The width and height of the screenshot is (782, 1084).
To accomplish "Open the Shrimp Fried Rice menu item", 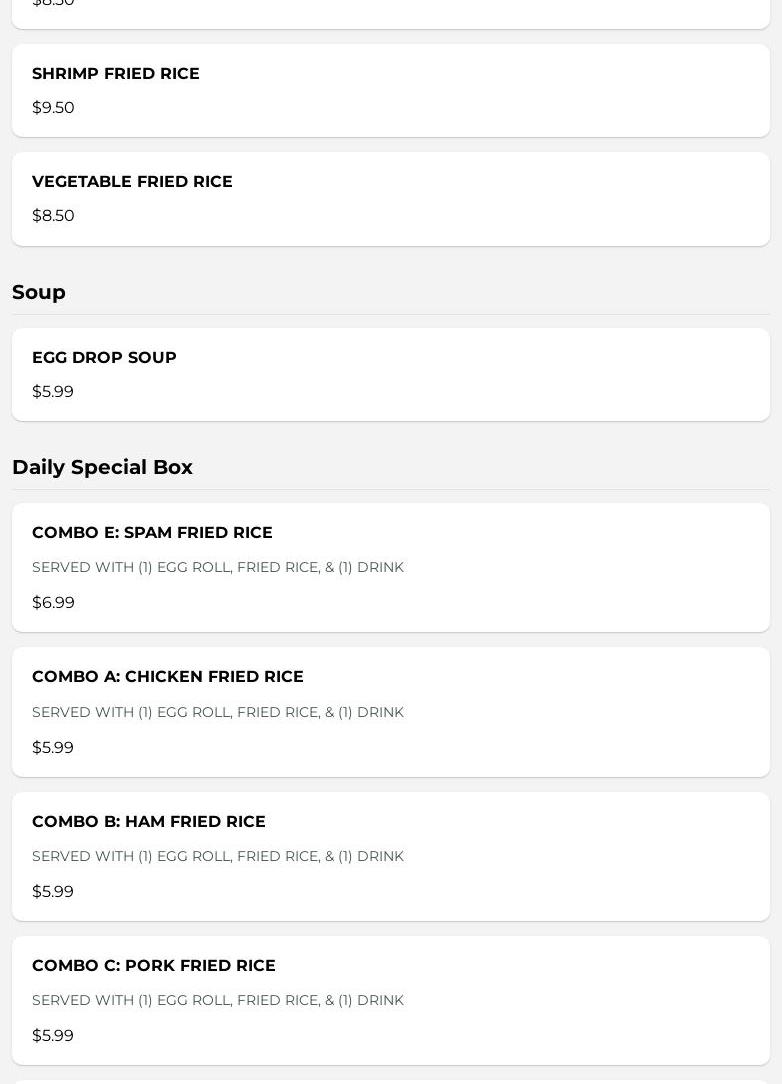I will point(391,91).
